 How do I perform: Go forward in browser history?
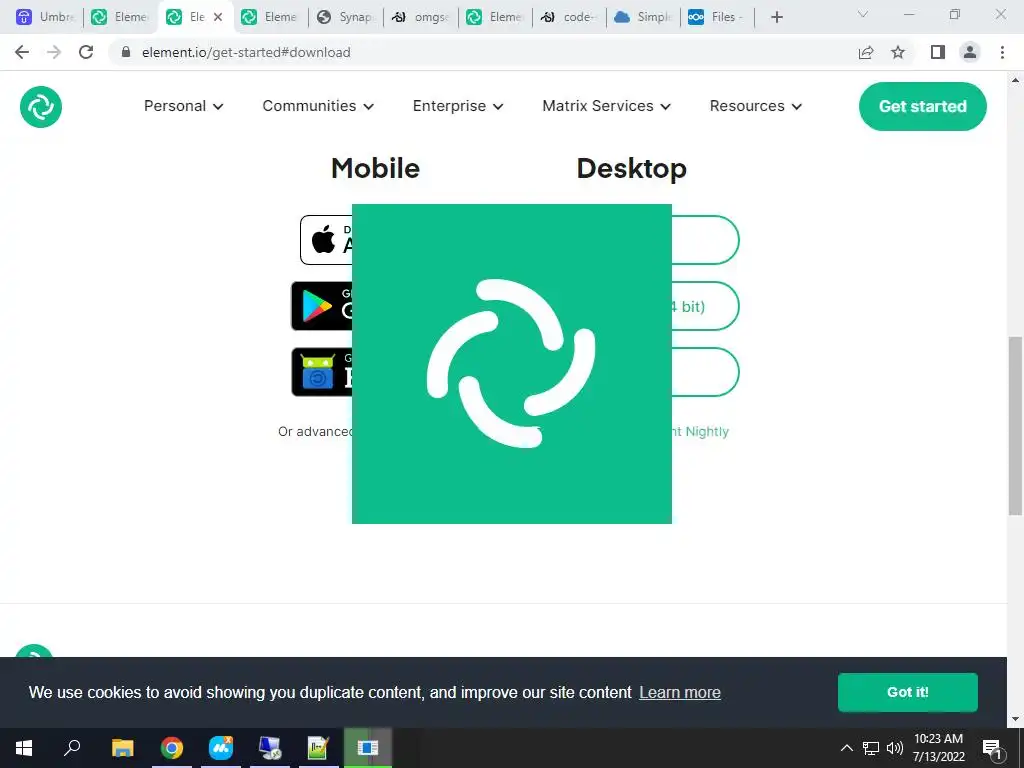(54, 52)
